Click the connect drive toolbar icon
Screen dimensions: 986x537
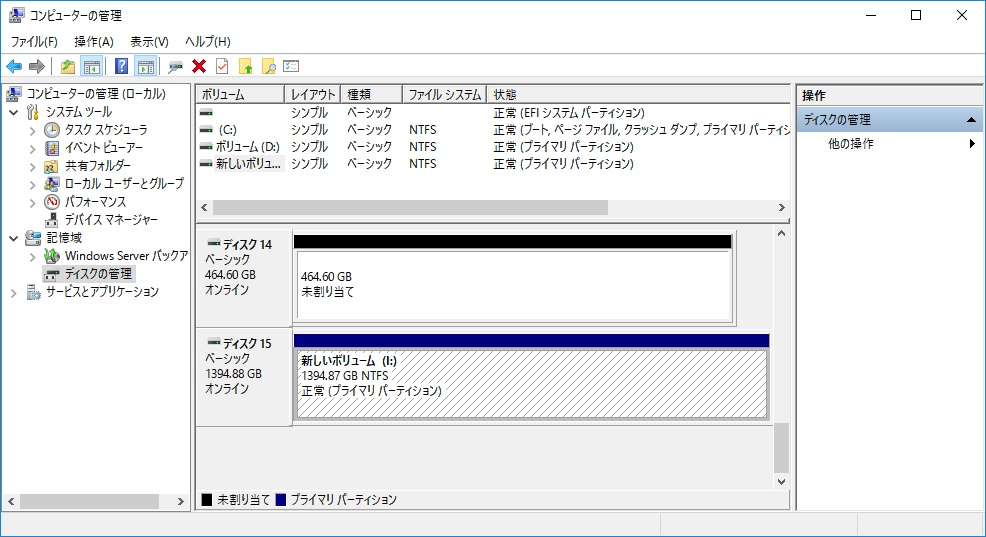(x=175, y=66)
